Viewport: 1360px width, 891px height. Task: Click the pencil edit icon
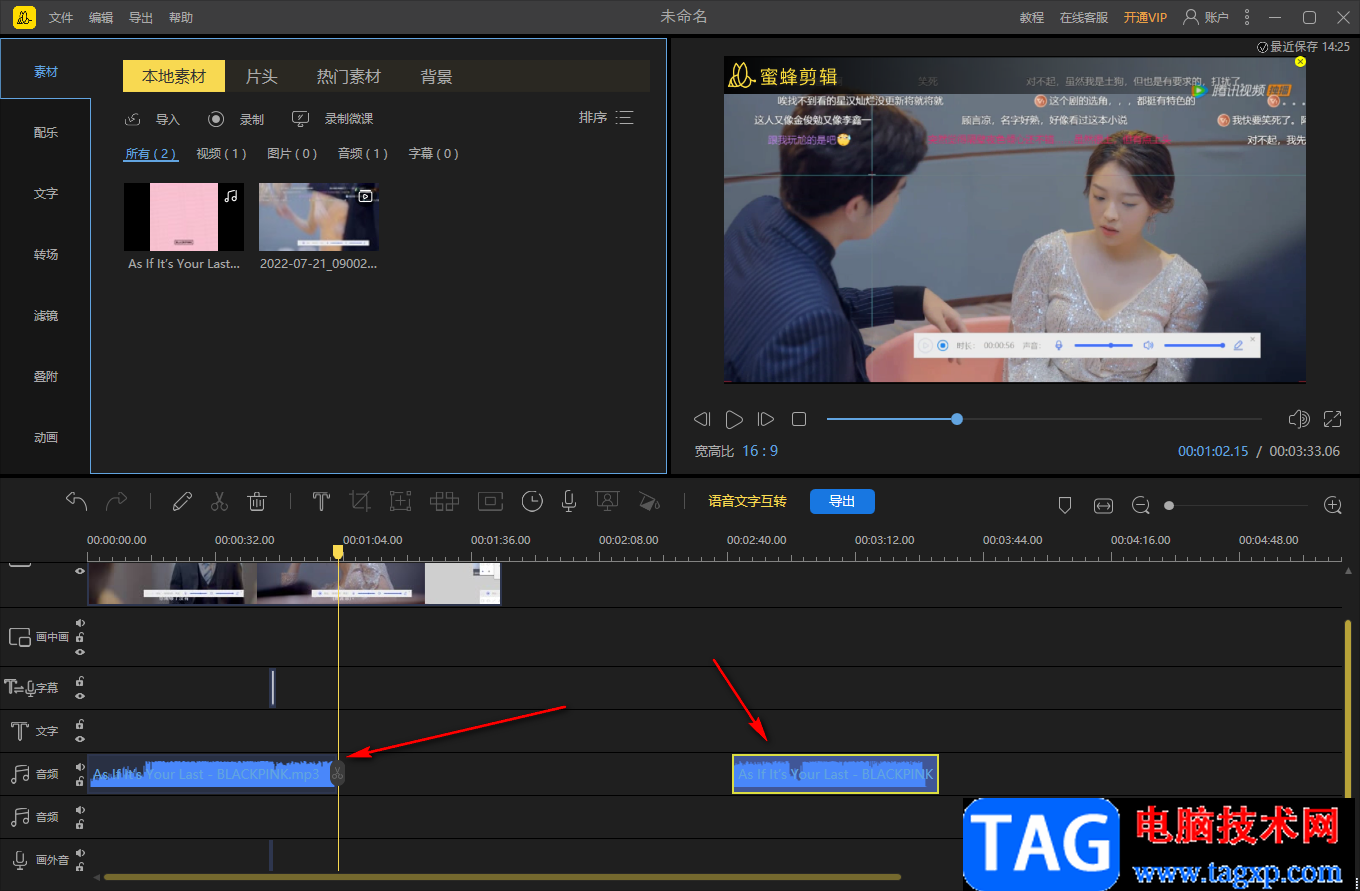coord(182,501)
